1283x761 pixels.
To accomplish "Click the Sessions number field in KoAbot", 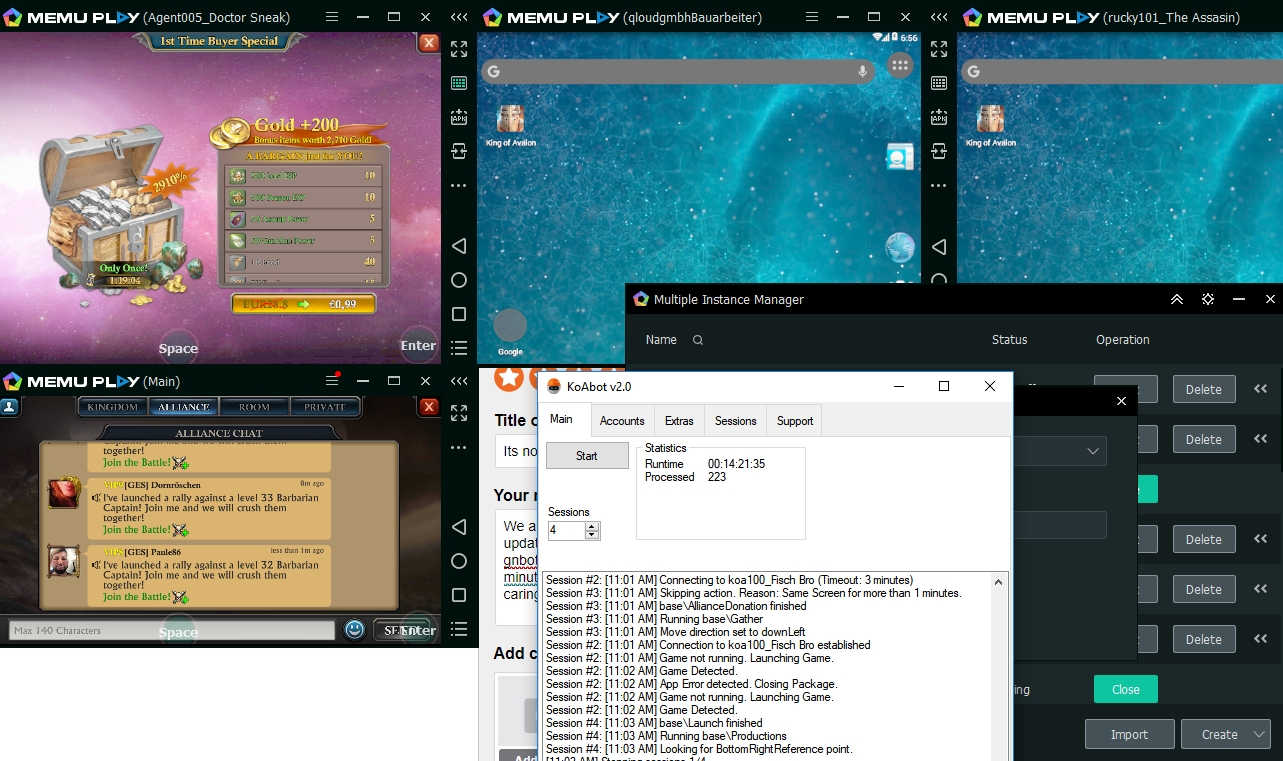I will coord(567,531).
